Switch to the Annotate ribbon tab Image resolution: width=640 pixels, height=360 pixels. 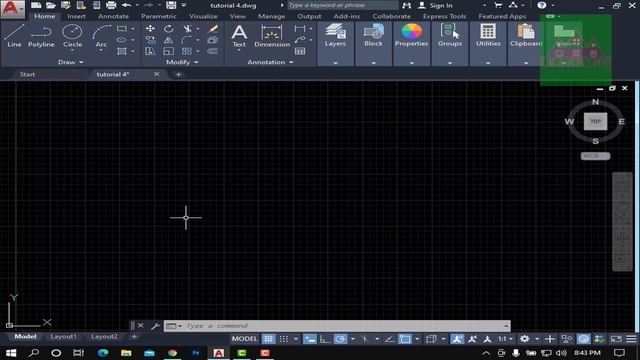113,16
